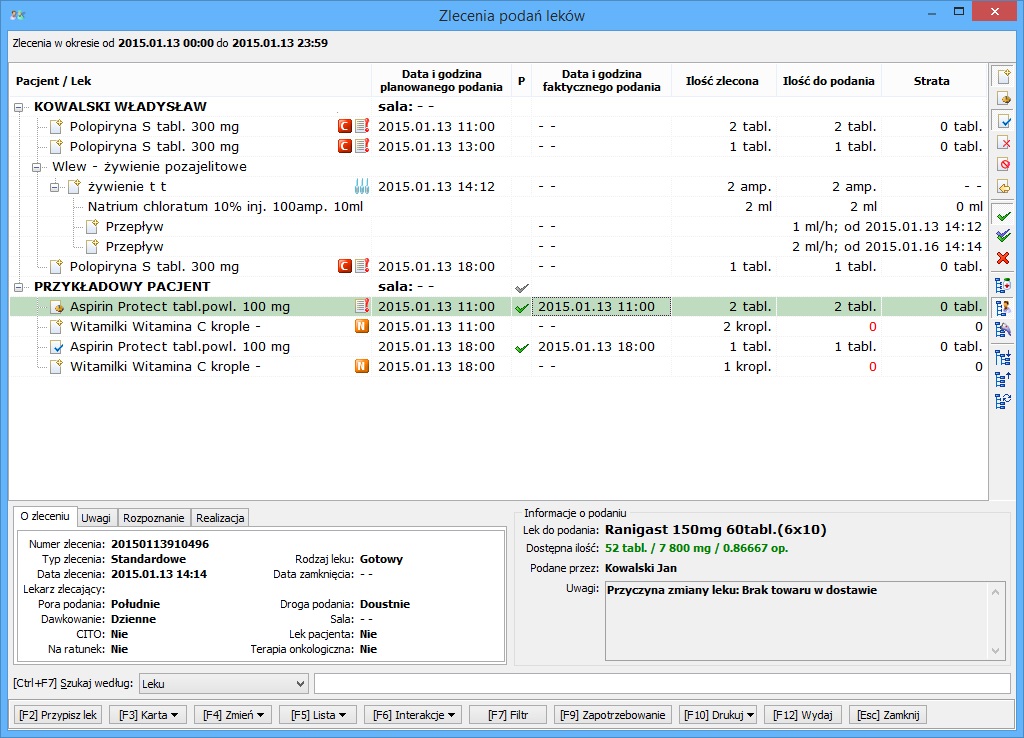
Task: Collapse the Wlew - żywienie pozajelitowe node
Action: click(x=38, y=167)
